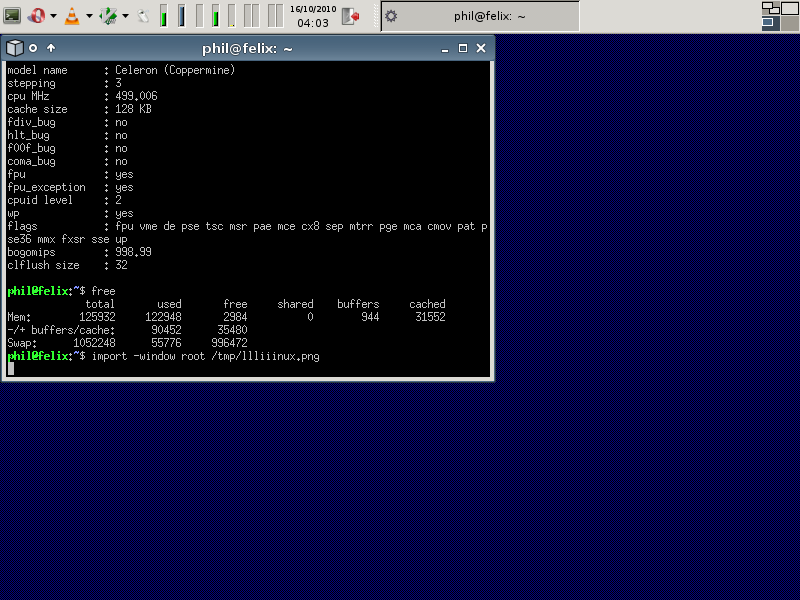Click the logout door icon
Screen dimensions: 800x600
pos(350,16)
